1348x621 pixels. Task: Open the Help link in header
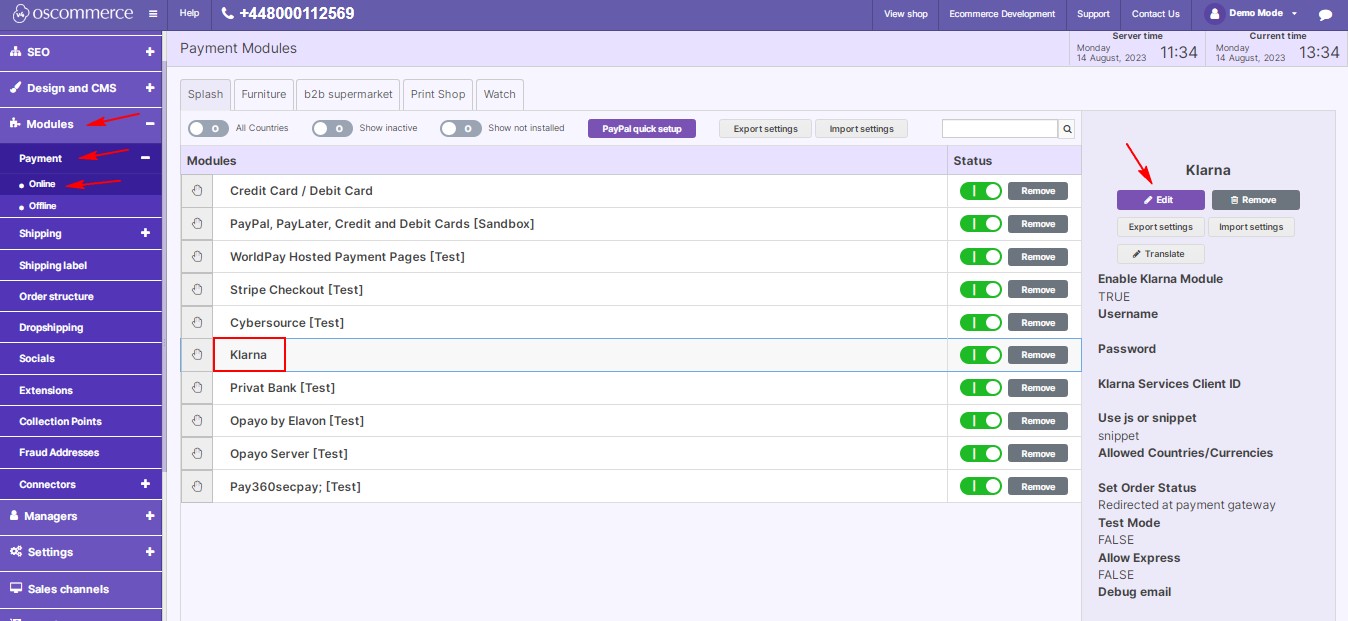click(189, 14)
